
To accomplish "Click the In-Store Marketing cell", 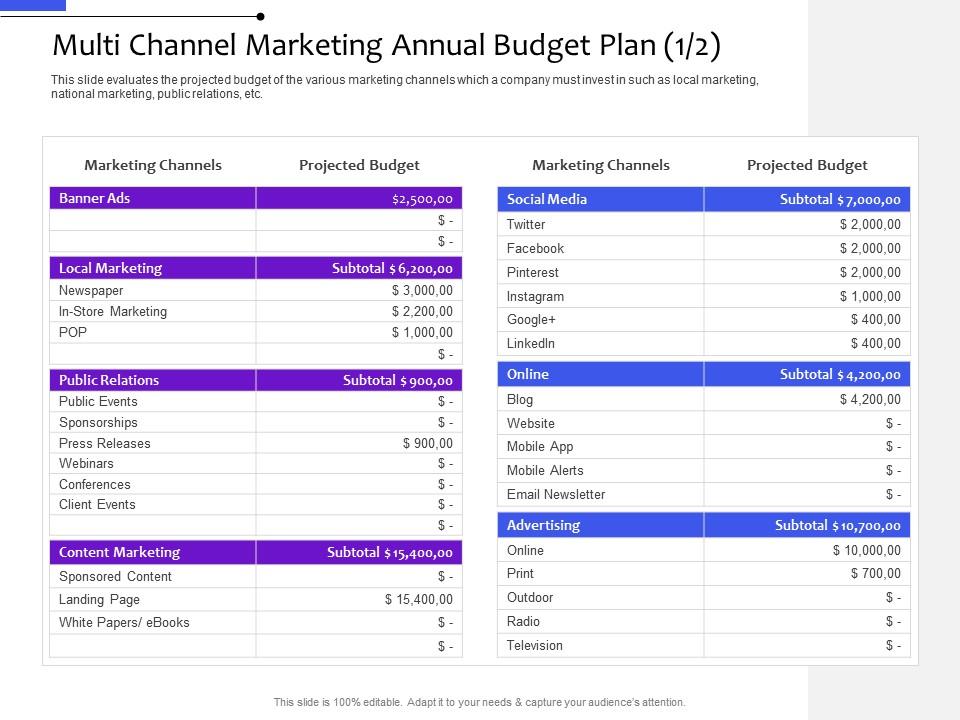I will pyautogui.click(x=113, y=311).
